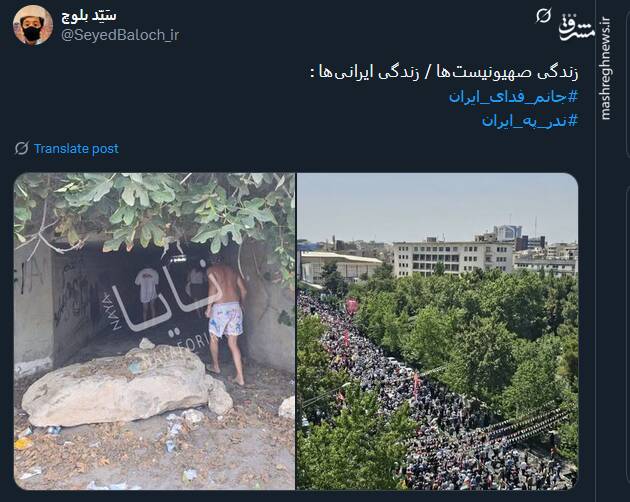Open hashtag #نذر_به_ایران

pos(530,120)
